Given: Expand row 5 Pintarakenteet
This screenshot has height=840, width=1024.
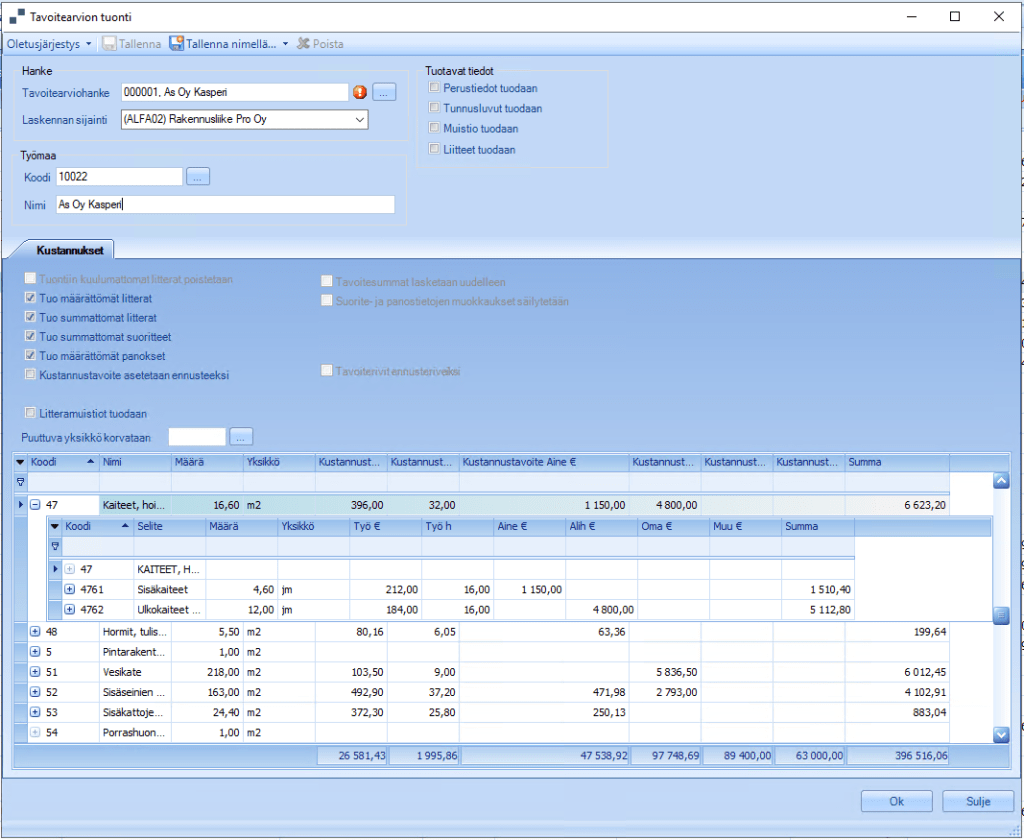Looking at the screenshot, I should coord(35,652).
